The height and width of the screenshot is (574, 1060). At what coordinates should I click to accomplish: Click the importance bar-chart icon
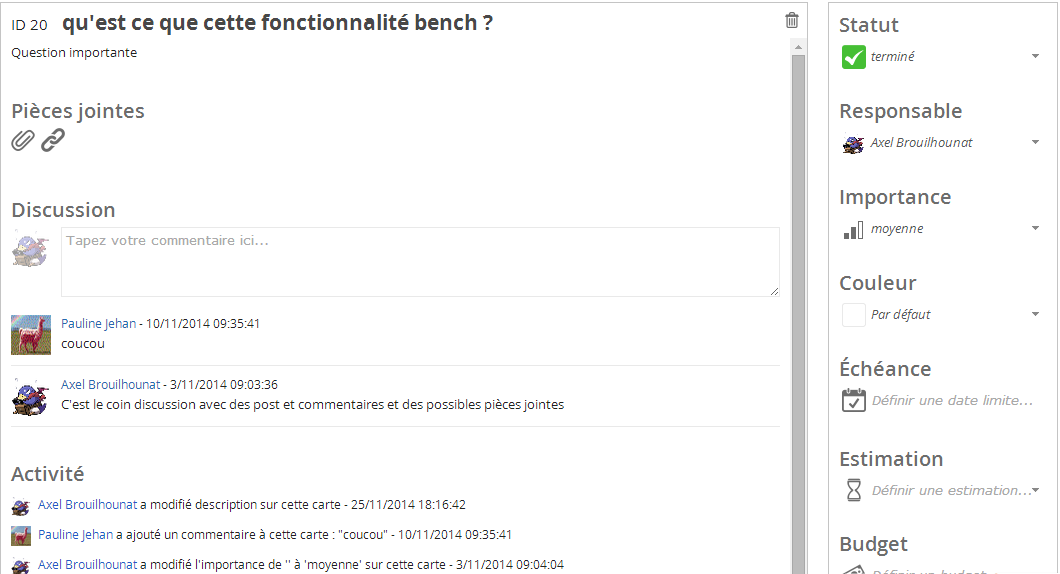pos(853,230)
